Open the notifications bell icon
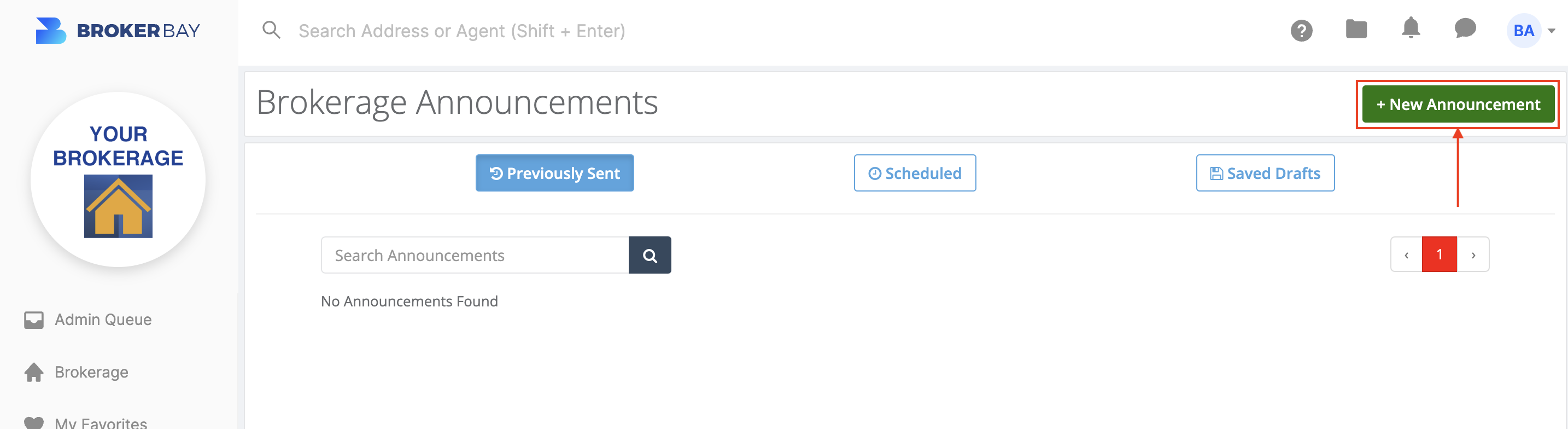Viewport: 1568px width, 429px height. point(1411,28)
